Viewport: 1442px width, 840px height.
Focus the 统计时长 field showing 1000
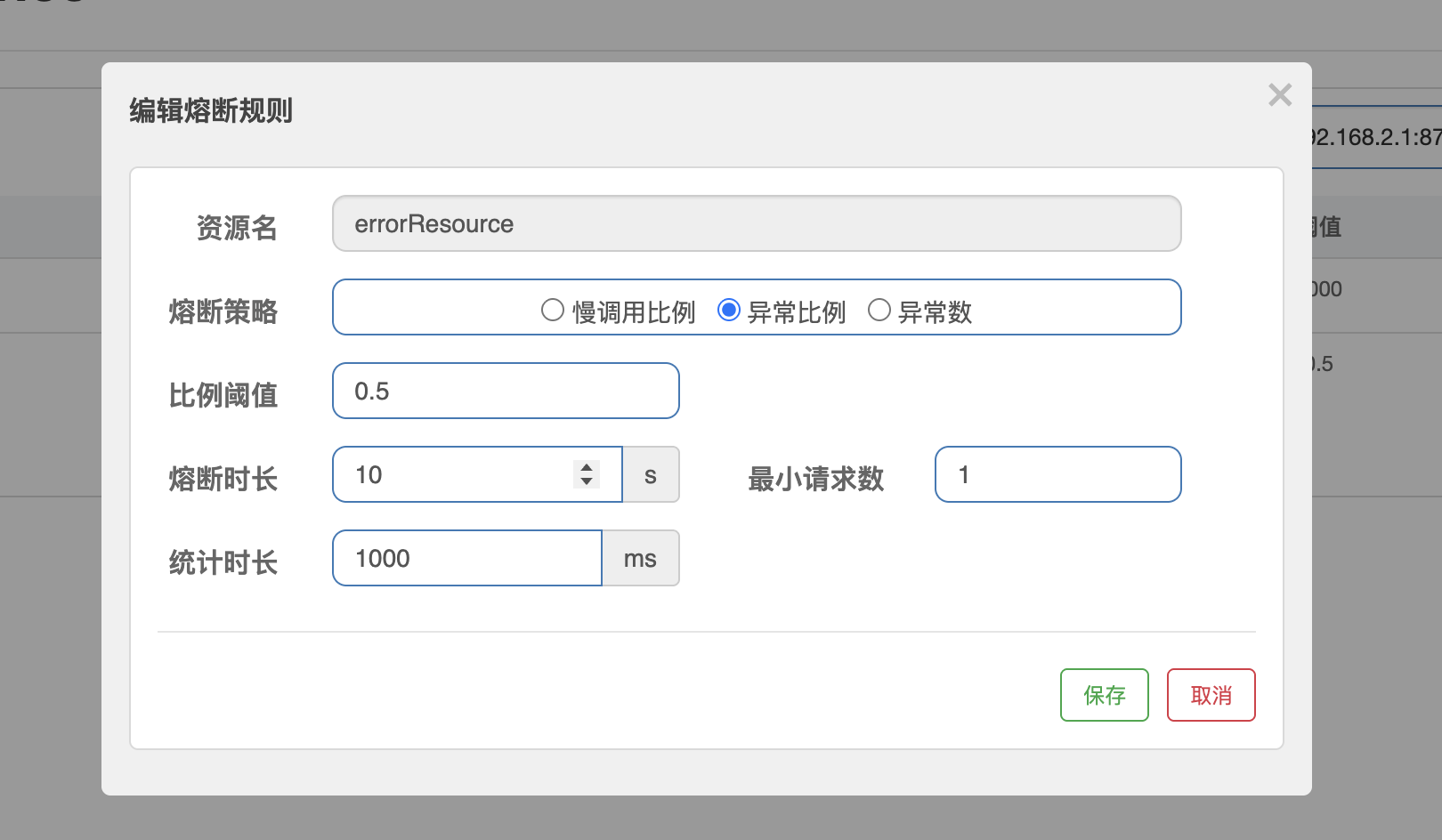466,558
